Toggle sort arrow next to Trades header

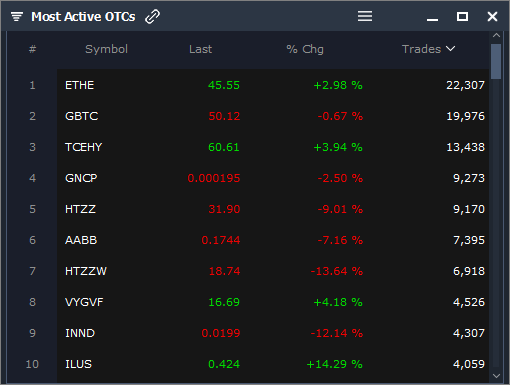(450, 49)
